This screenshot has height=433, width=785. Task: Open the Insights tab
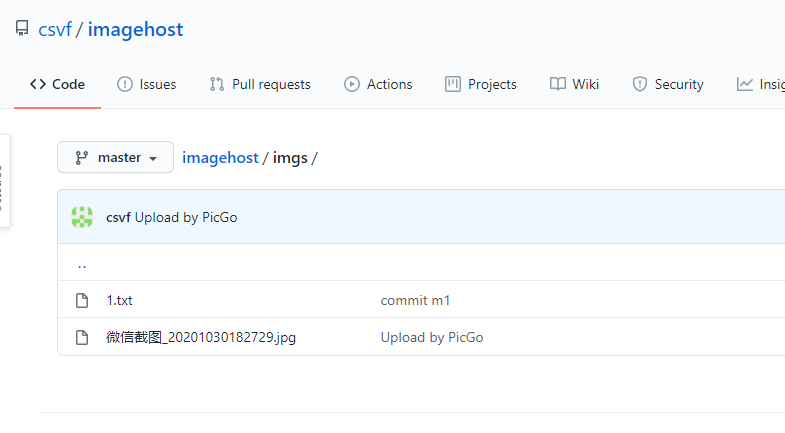tap(760, 84)
